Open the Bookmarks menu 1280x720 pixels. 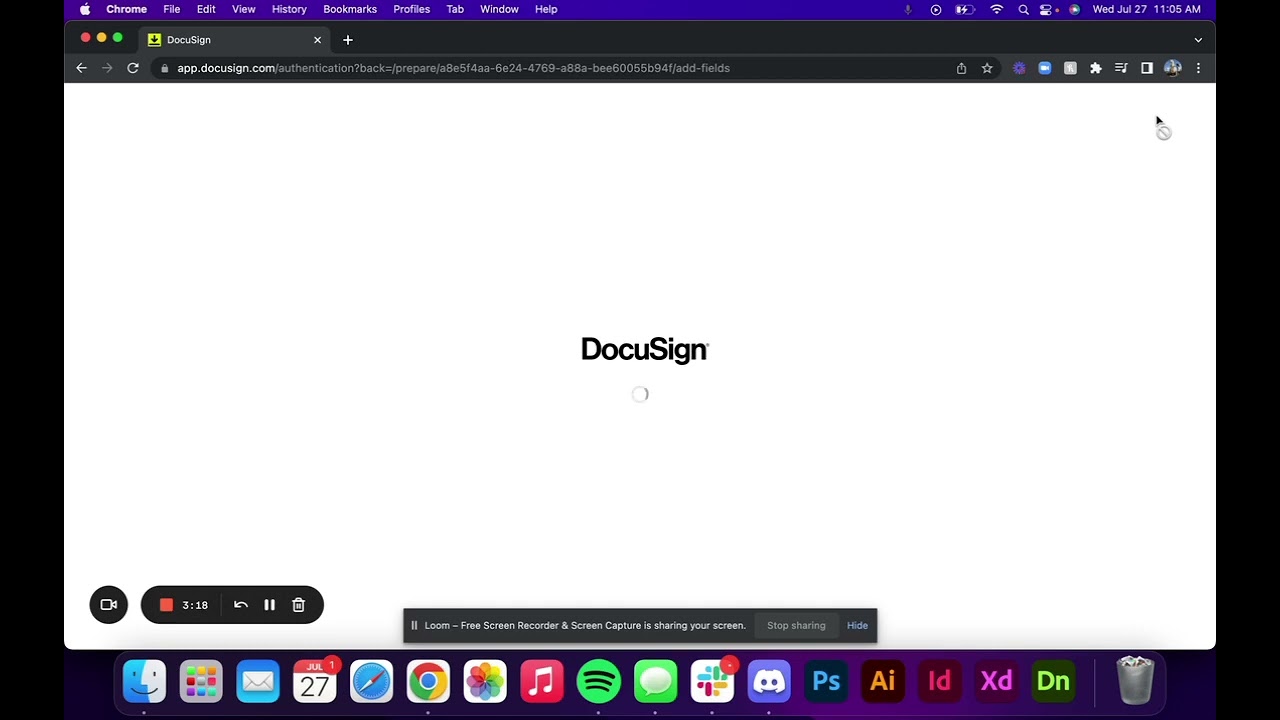[x=350, y=9]
